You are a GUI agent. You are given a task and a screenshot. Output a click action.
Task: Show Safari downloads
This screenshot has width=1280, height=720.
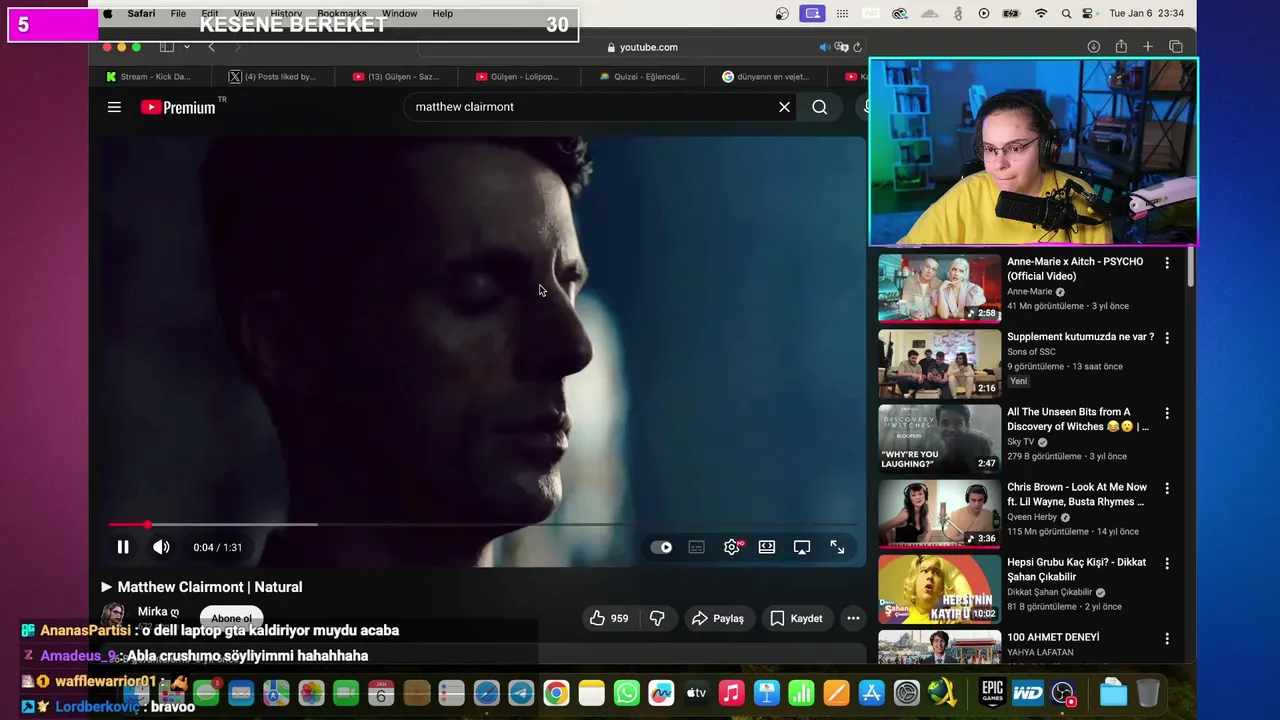coord(1094,47)
